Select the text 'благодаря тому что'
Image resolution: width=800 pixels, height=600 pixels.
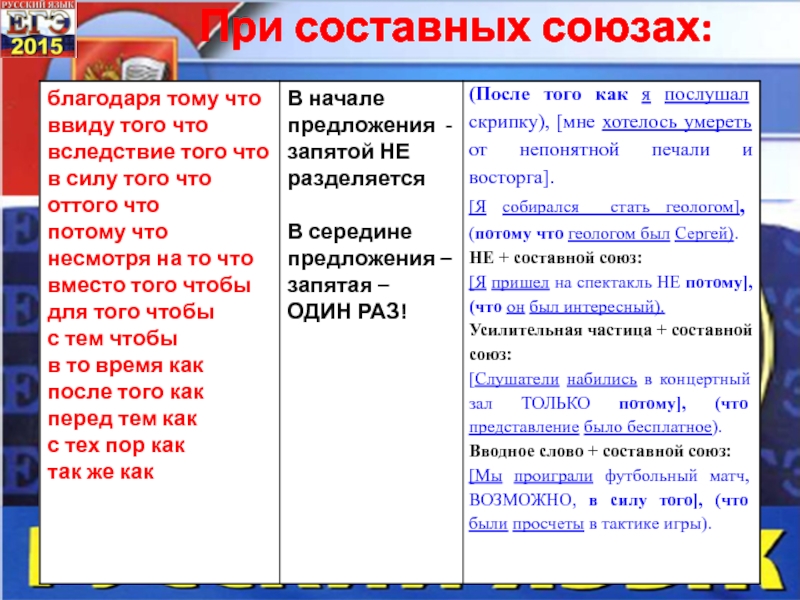click(x=154, y=98)
